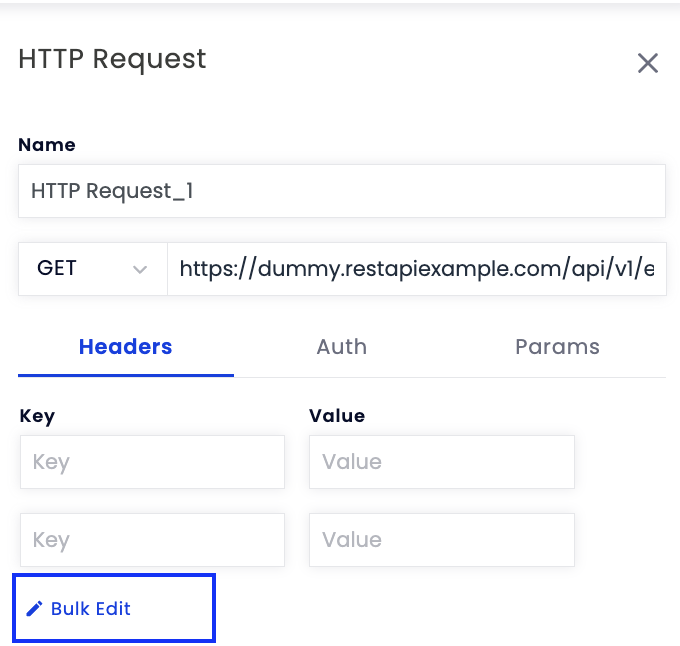Open Bulk Edit for headers
This screenshot has width=680, height=646.
(114, 608)
